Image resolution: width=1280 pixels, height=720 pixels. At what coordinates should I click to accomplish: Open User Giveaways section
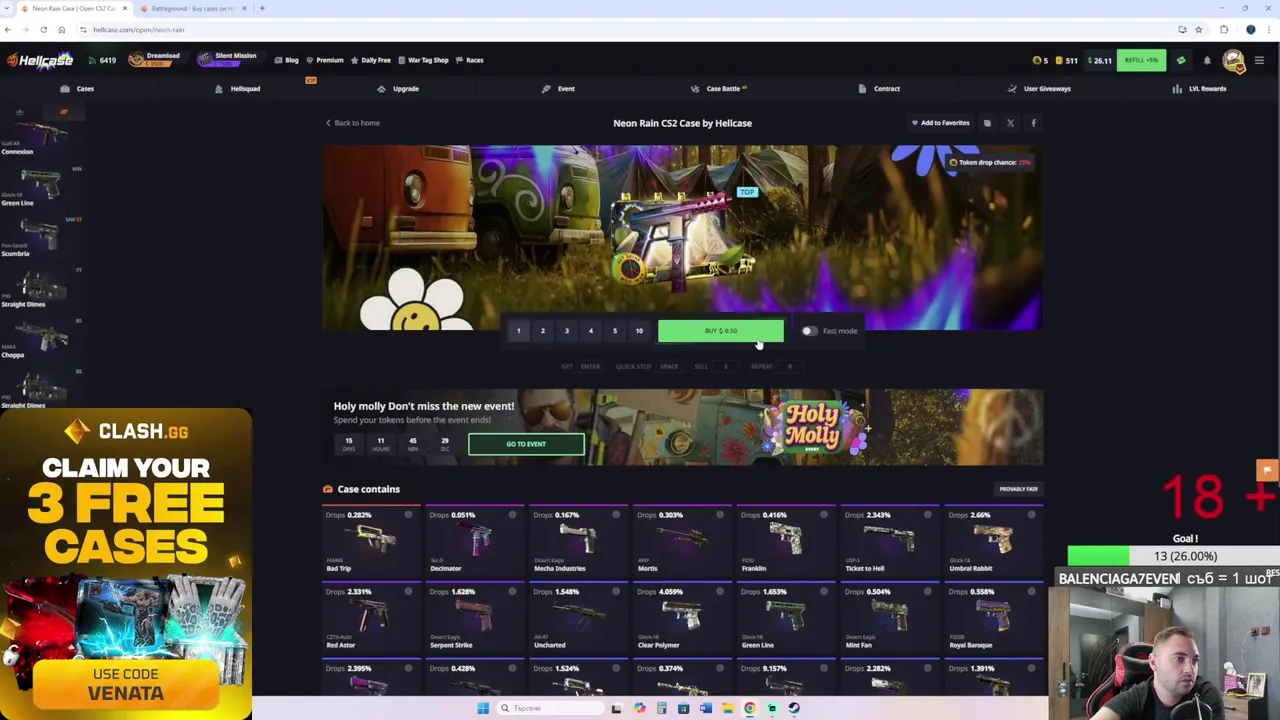point(1040,89)
